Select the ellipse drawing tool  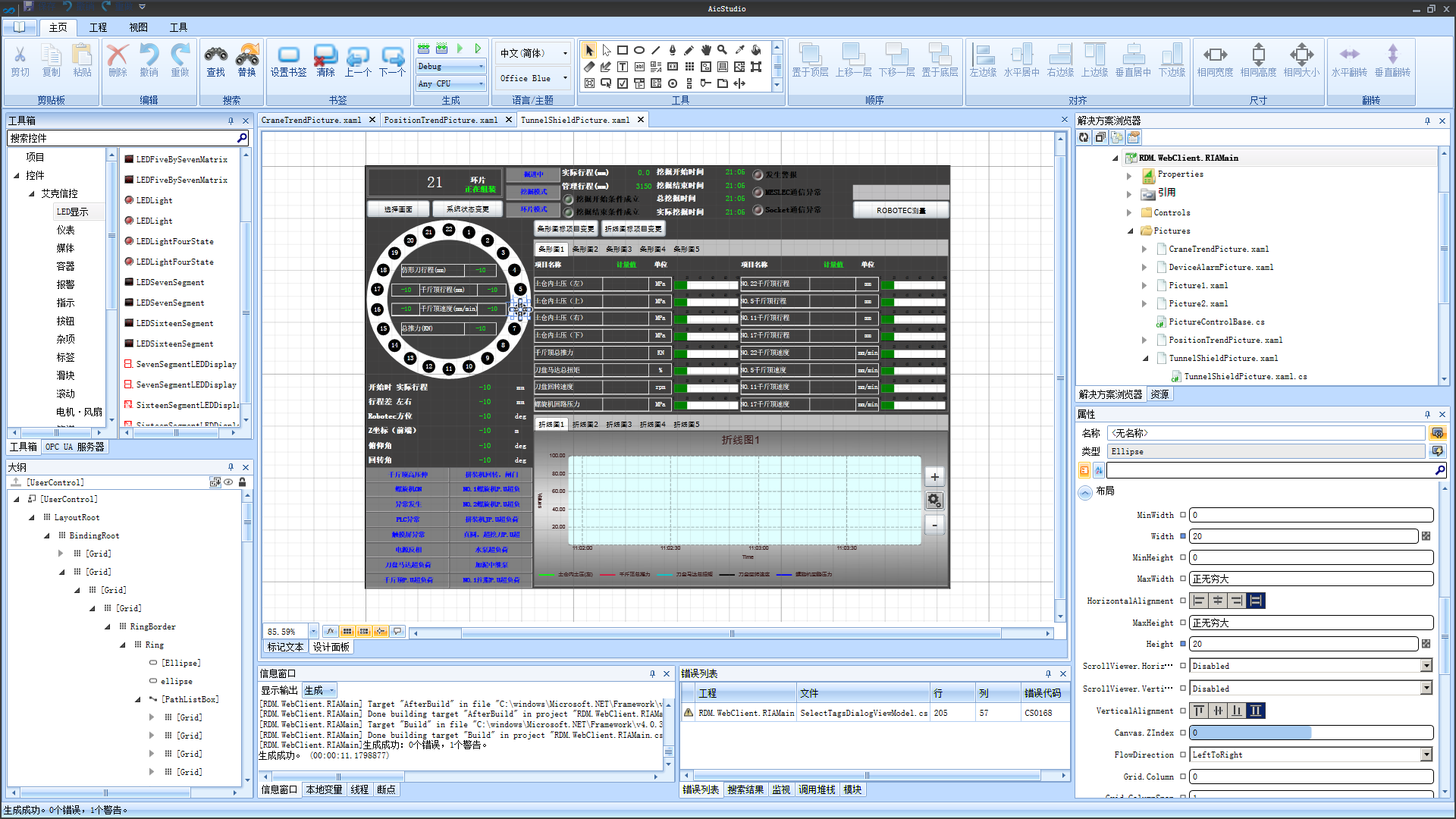(639, 50)
